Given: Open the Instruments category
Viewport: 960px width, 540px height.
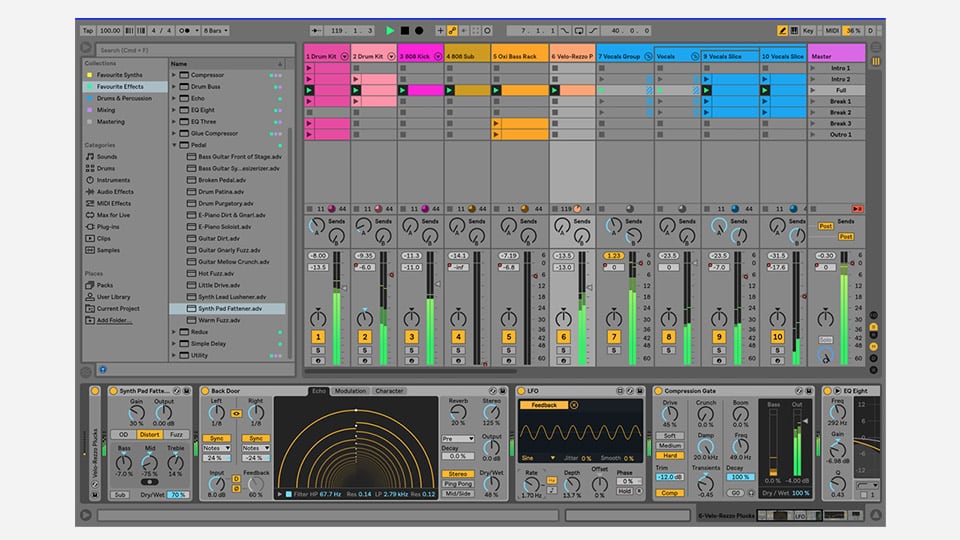Looking at the screenshot, I should tap(113, 180).
